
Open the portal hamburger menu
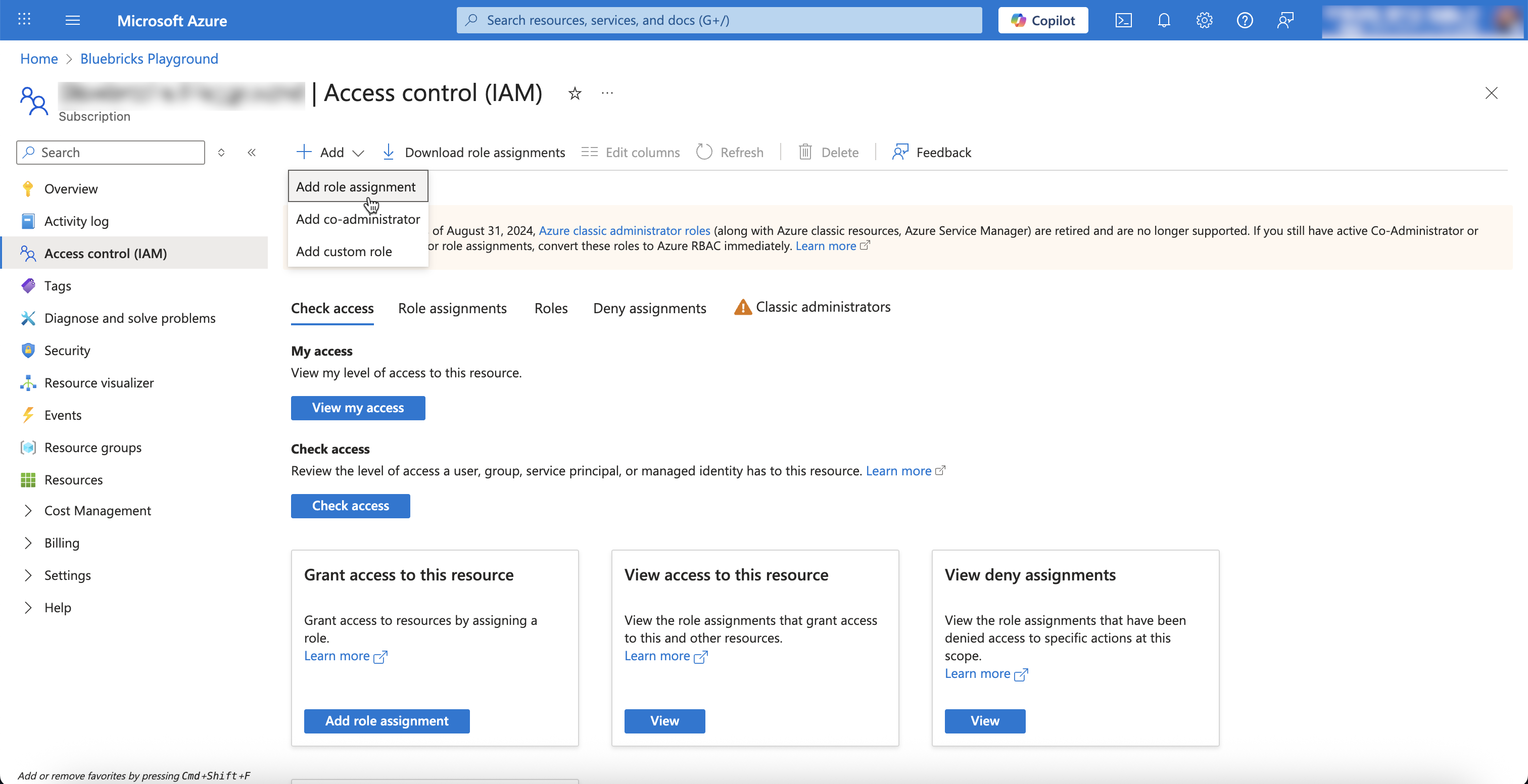tap(72, 20)
